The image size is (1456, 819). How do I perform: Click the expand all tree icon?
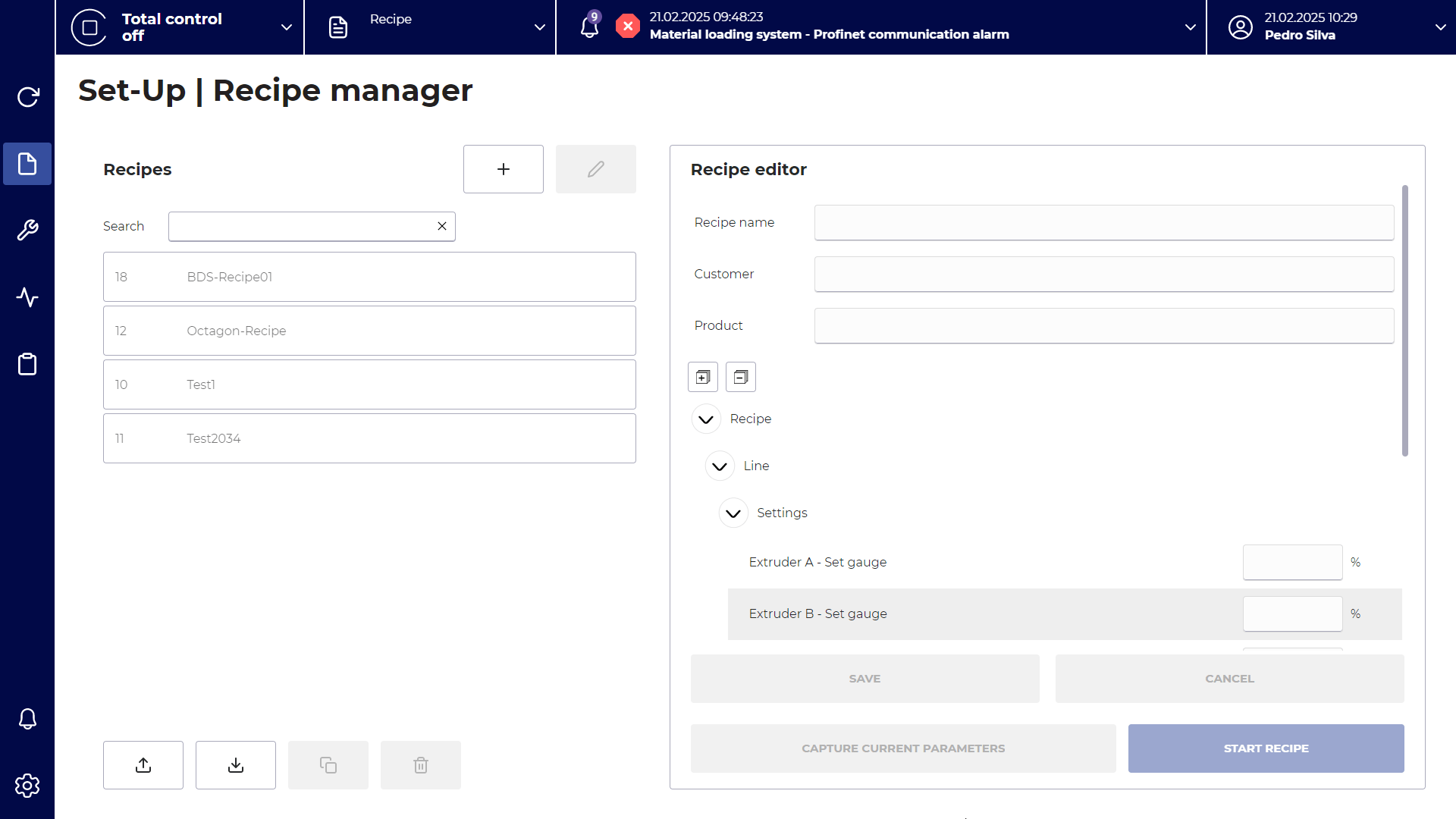coord(702,377)
